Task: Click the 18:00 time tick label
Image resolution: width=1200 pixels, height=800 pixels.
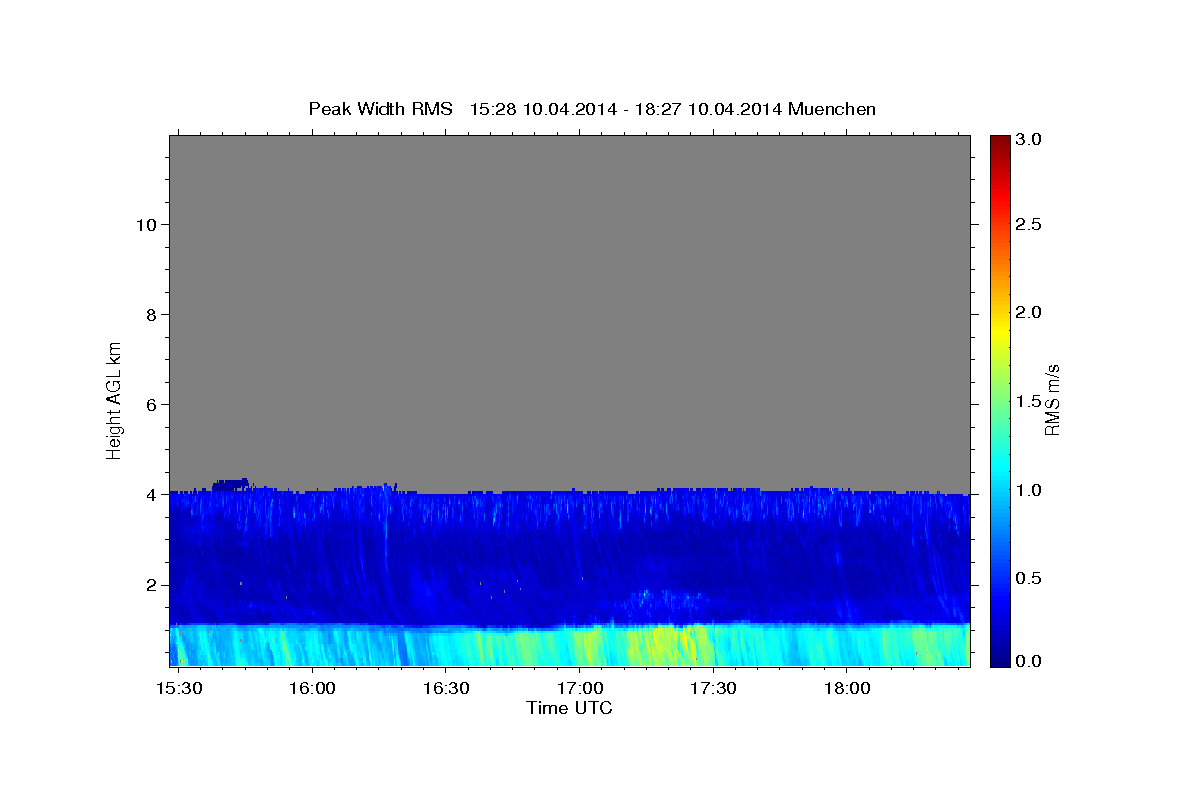Action: (x=847, y=688)
